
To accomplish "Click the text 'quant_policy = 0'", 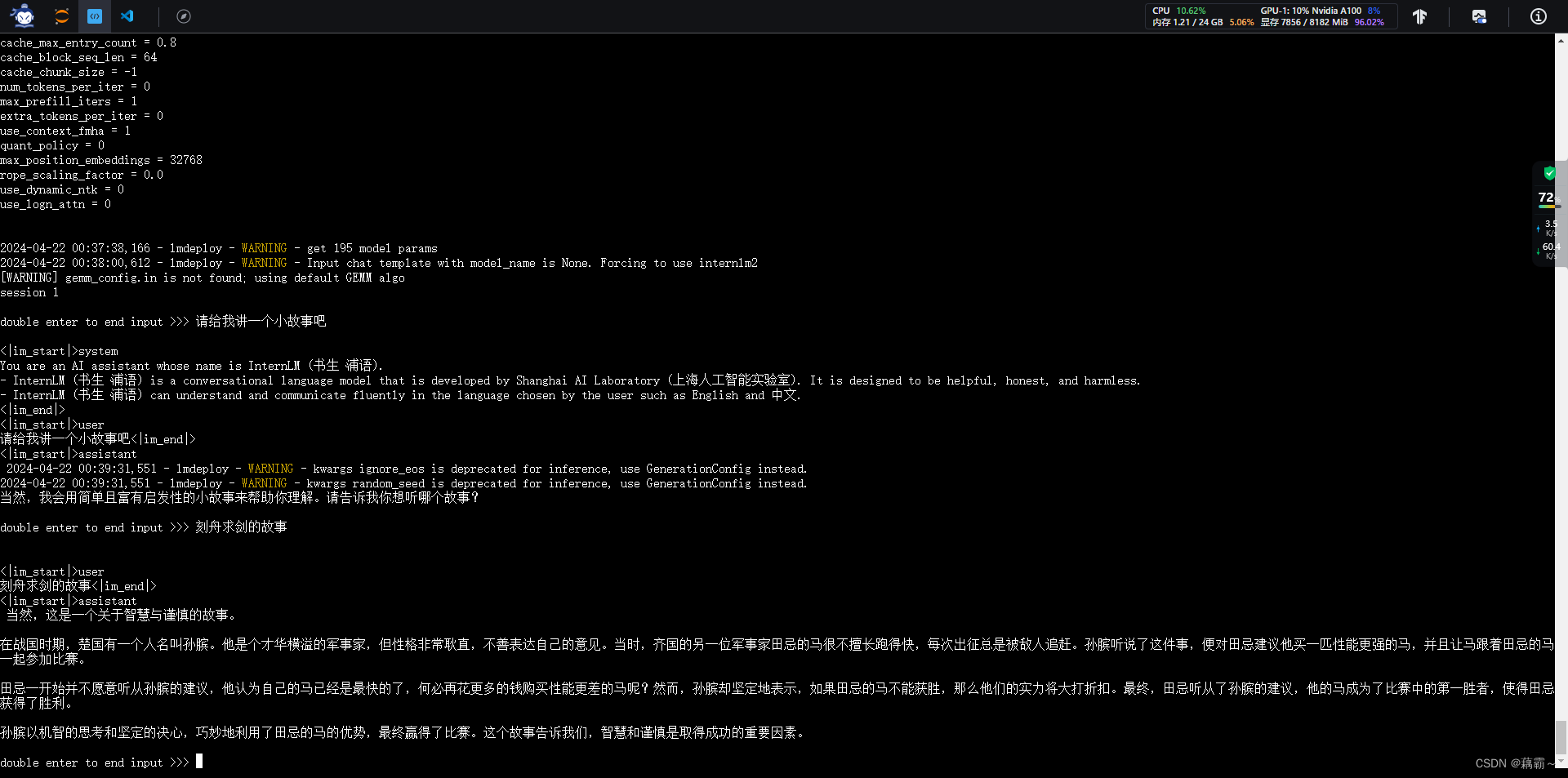I will point(52,145).
